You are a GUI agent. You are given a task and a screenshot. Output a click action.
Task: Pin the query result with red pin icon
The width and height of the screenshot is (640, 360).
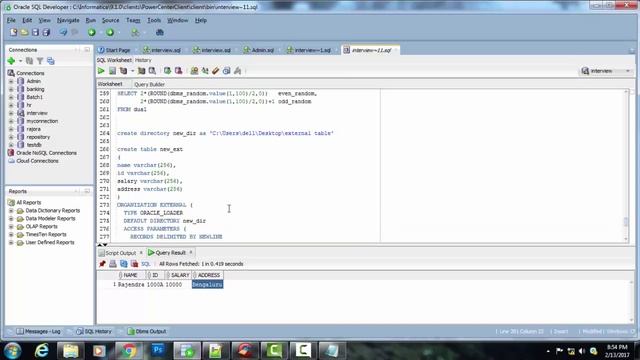point(102,264)
